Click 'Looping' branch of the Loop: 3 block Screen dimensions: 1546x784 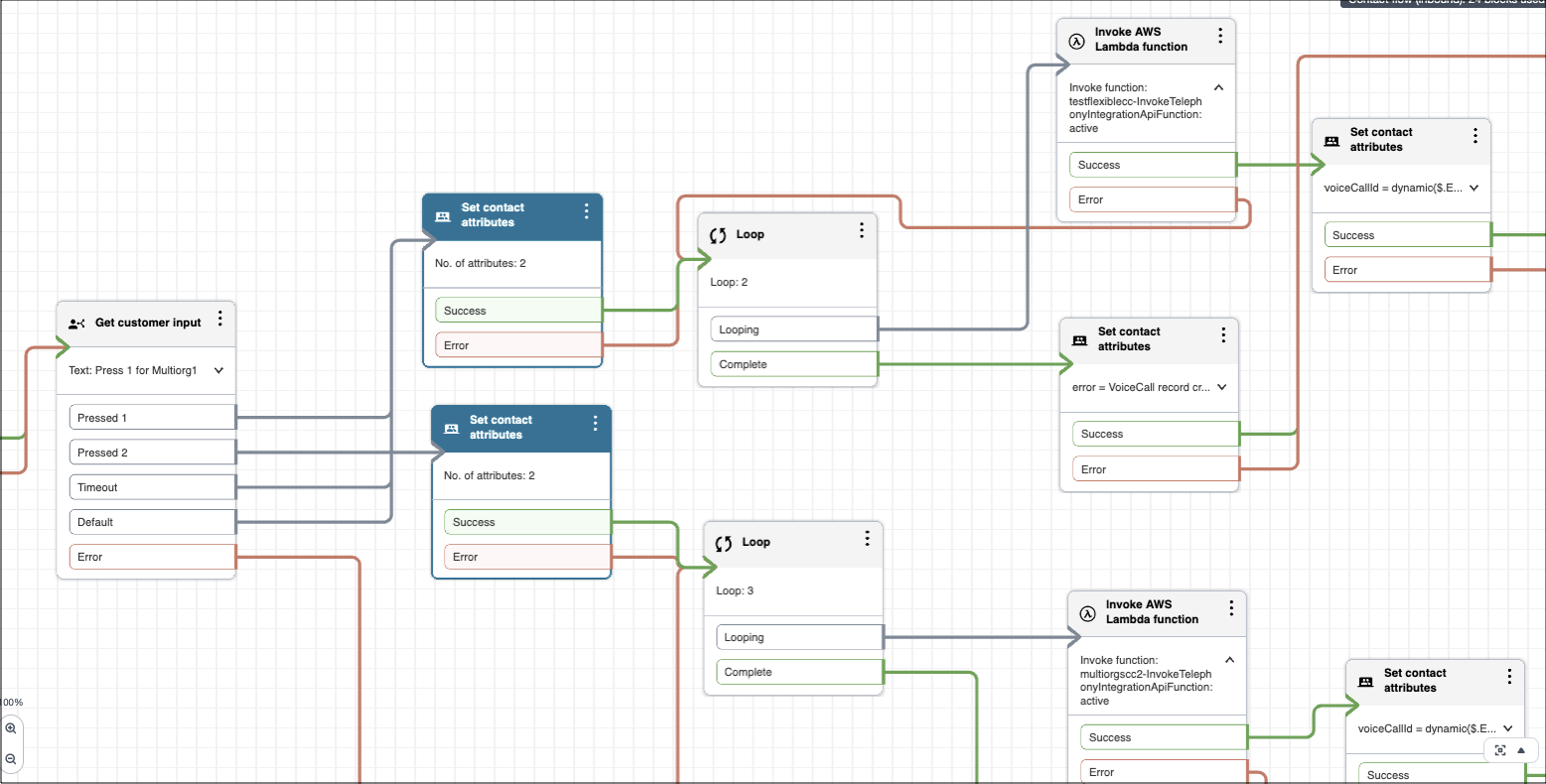(799, 637)
